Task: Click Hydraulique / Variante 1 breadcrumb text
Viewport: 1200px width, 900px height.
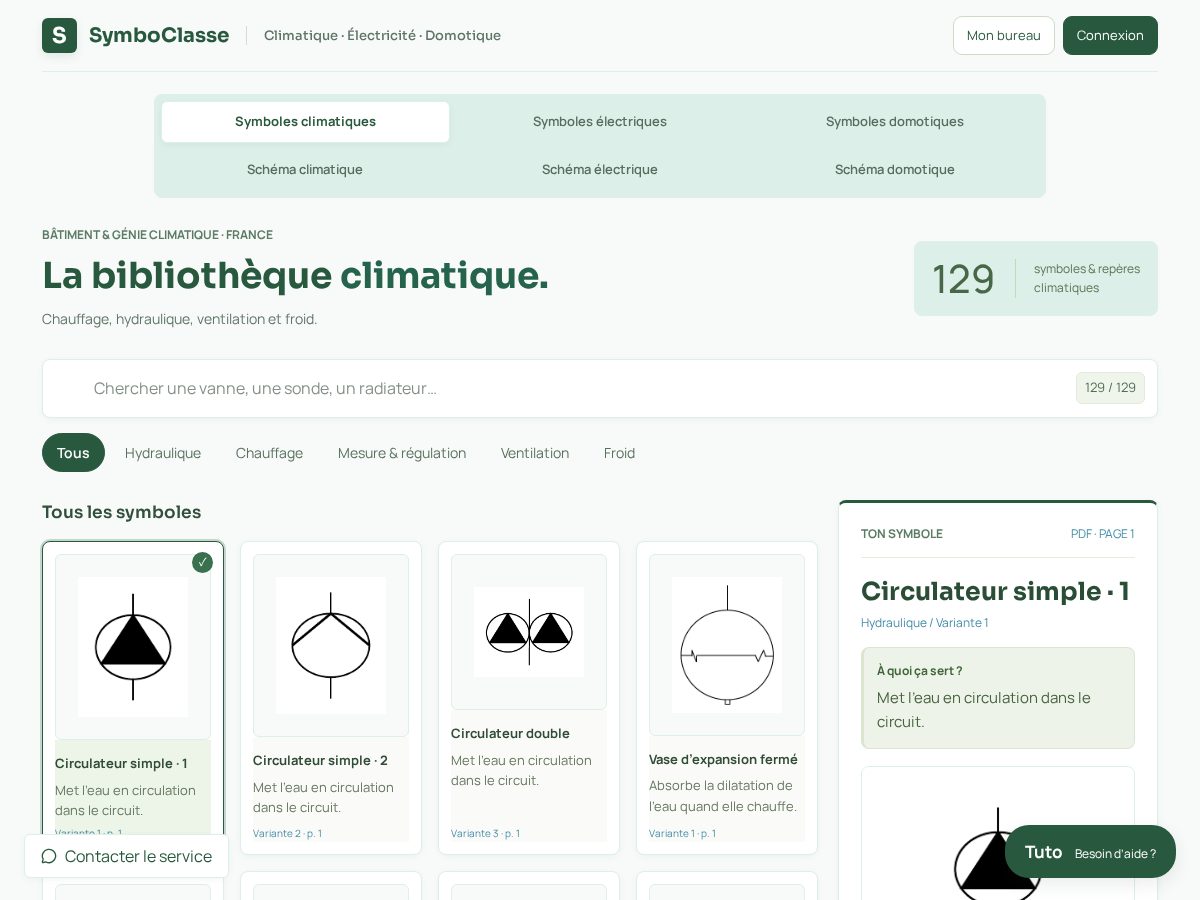Action: [924, 623]
